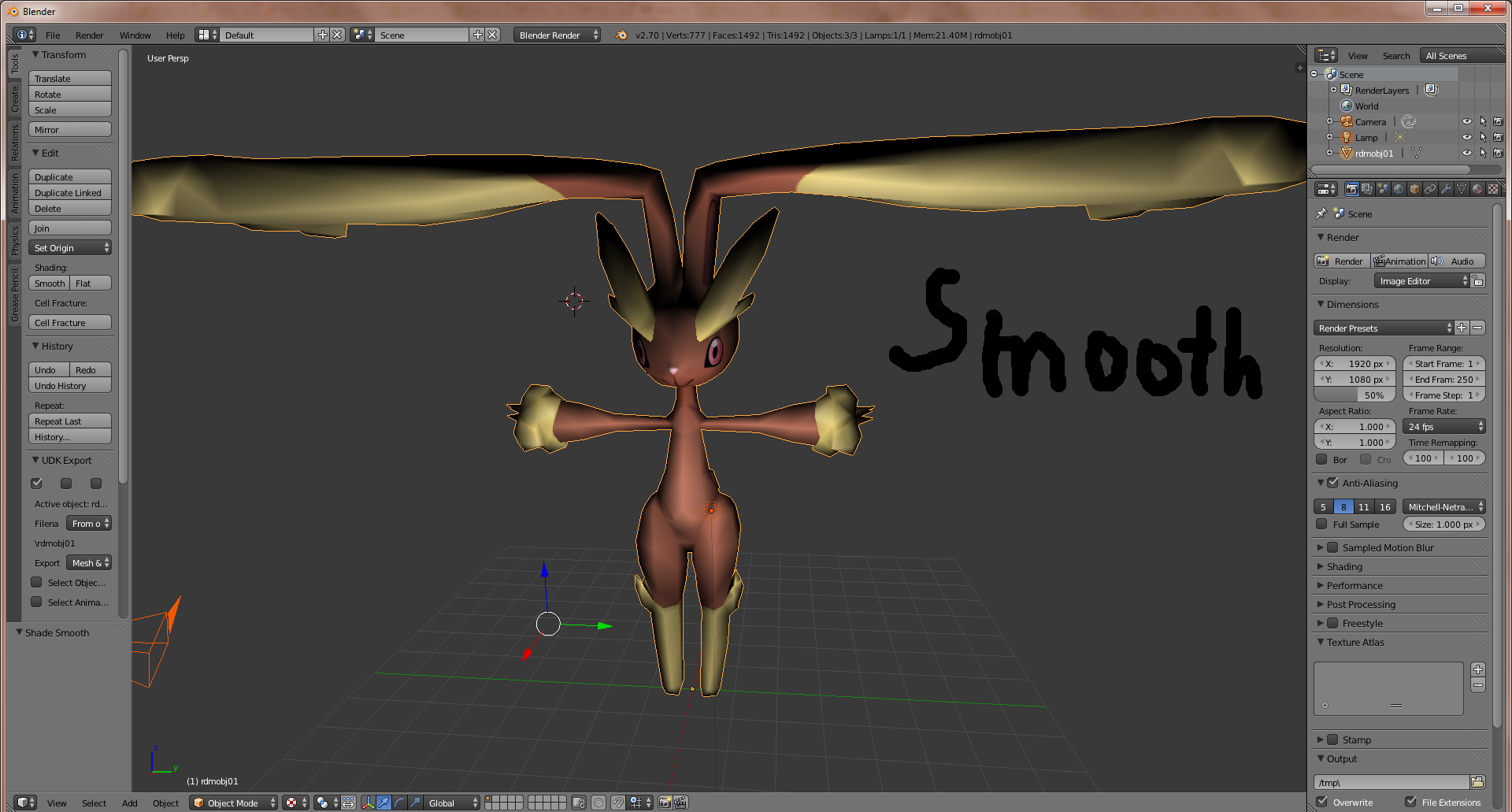Click the Properties editor type icon
The width and height of the screenshot is (1512, 812).
1327,189
